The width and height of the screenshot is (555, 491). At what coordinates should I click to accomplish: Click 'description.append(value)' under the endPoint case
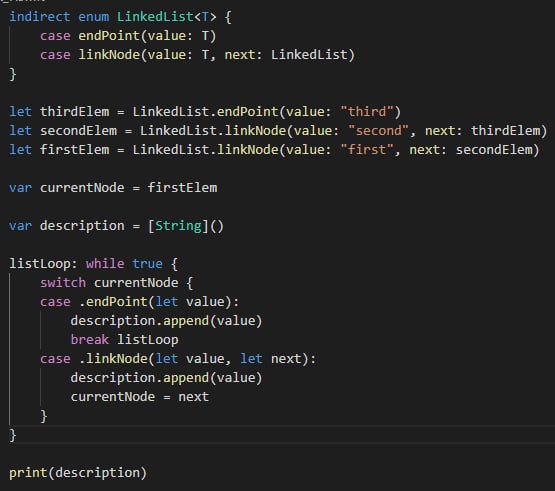click(166, 321)
